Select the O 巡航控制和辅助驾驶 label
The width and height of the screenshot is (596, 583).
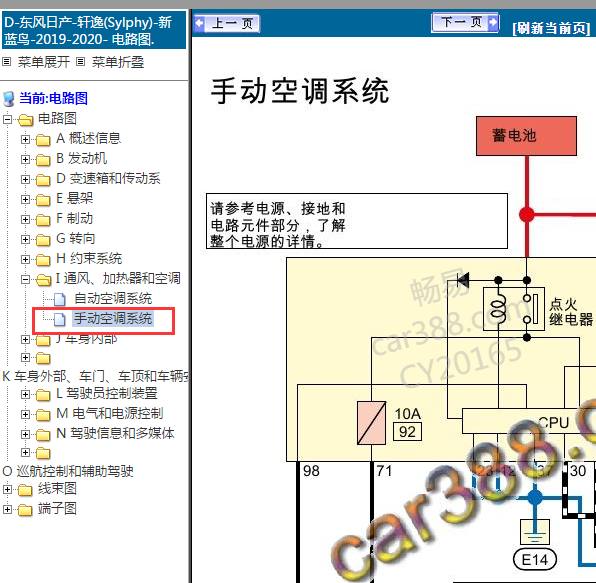(68, 471)
